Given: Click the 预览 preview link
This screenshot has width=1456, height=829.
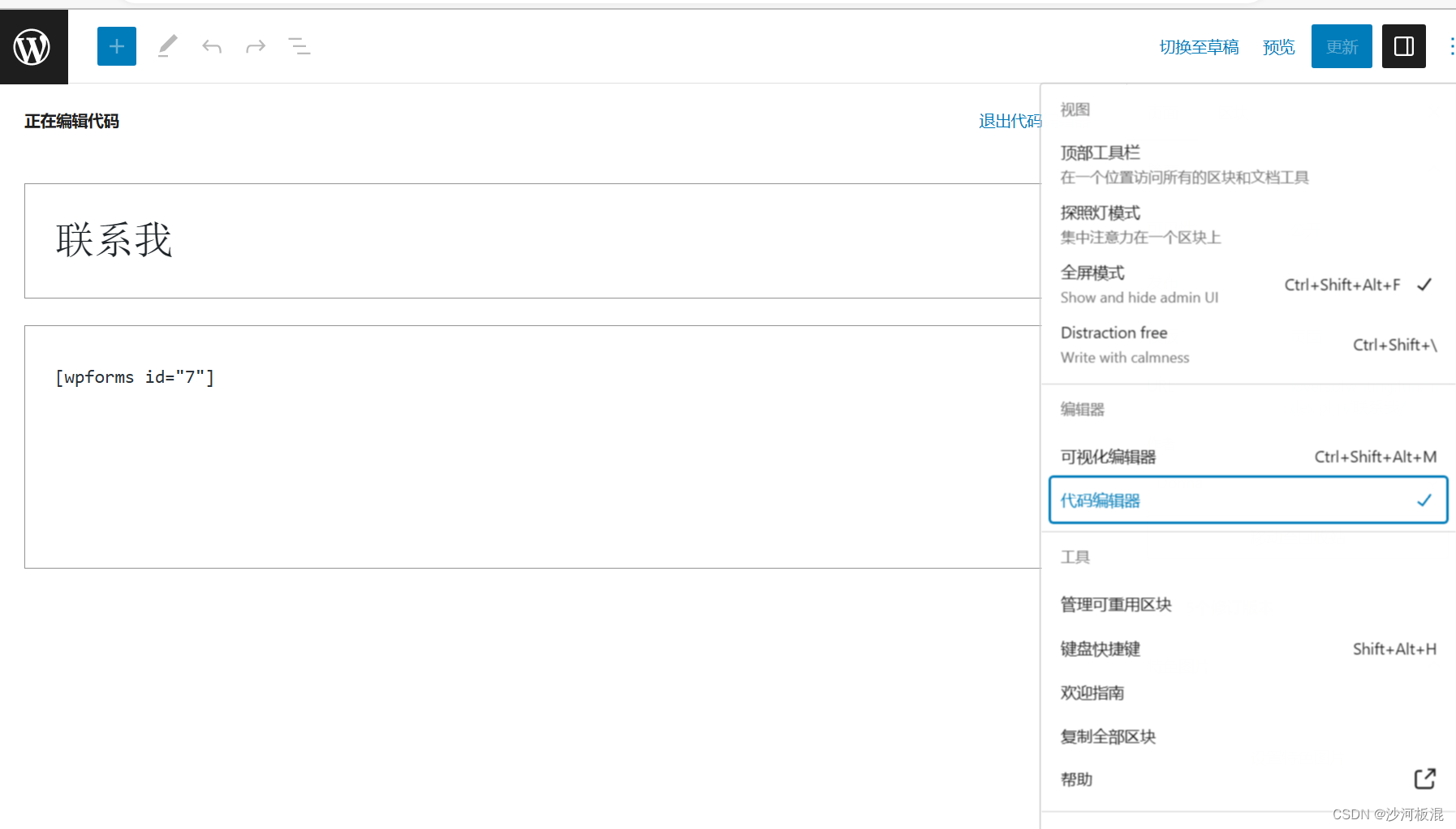Looking at the screenshot, I should pyautogui.click(x=1279, y=47).
